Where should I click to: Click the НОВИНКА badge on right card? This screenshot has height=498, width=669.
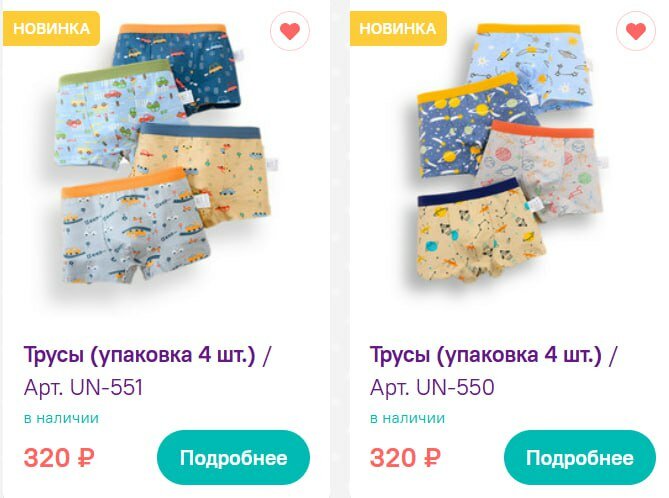click(x=398, y=29)
